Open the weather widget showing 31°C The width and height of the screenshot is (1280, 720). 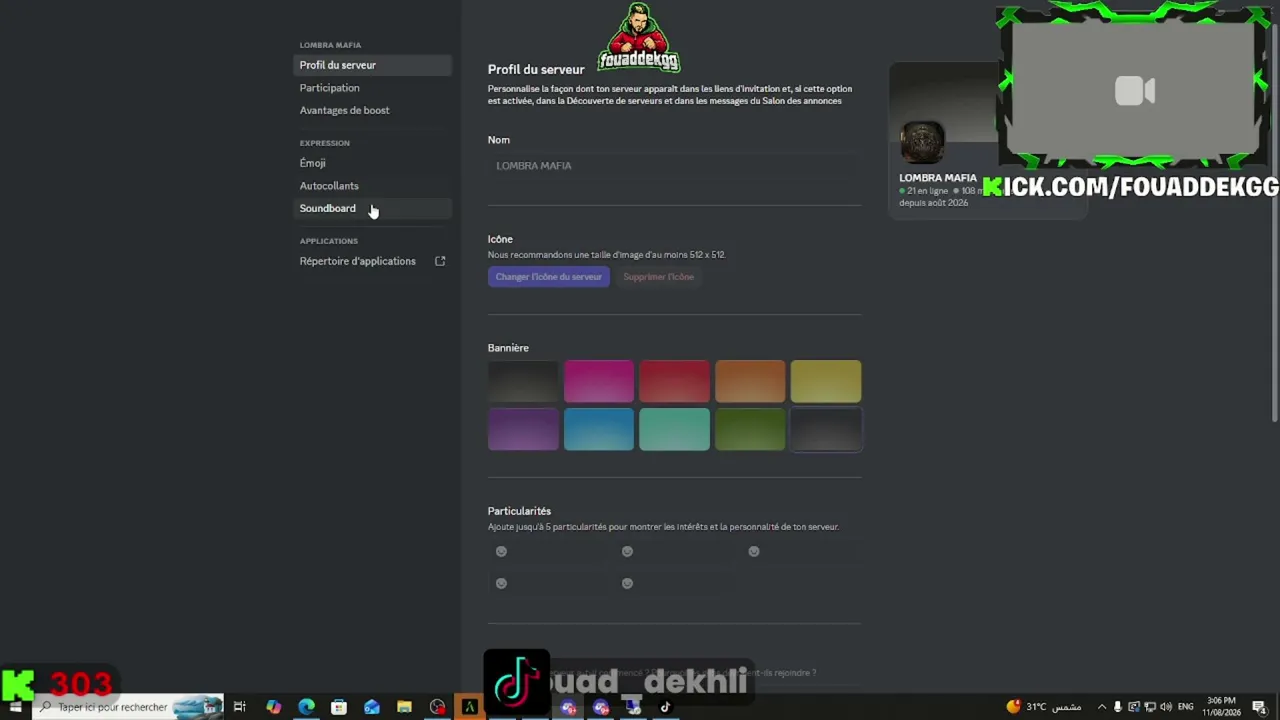pos(1043,707)
